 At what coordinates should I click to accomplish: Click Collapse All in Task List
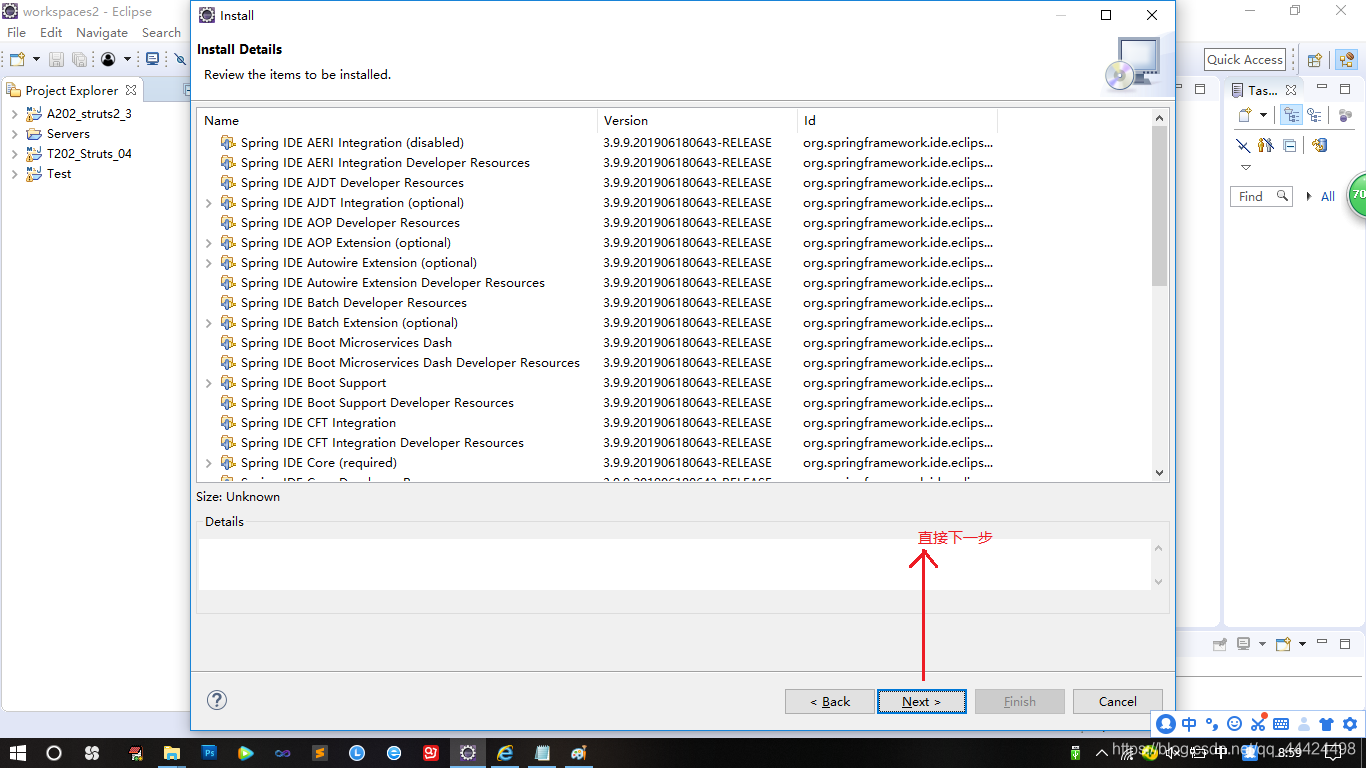coord(1290,145)
